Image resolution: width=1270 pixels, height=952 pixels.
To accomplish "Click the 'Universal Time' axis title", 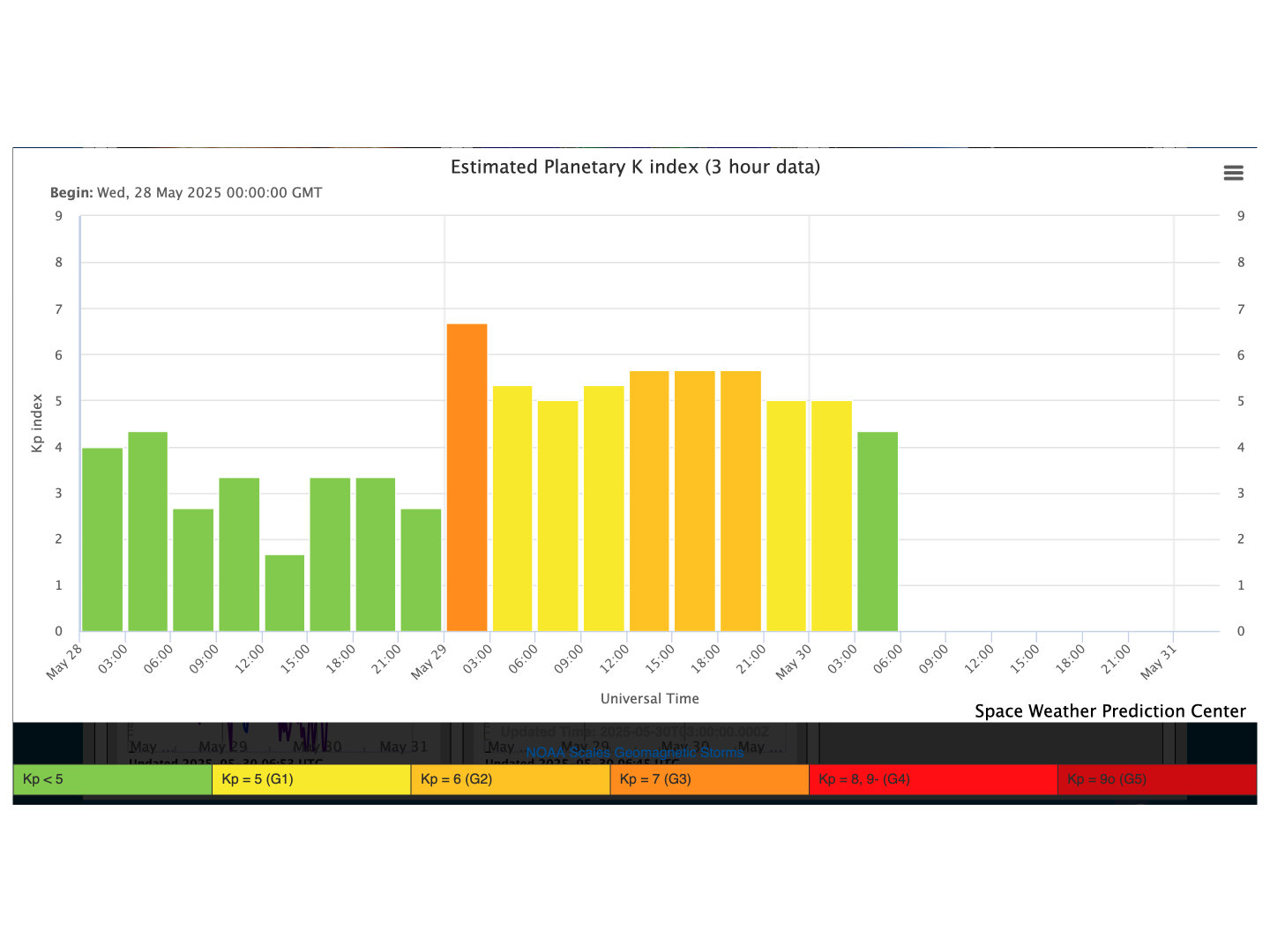I will (x=650, y=698).
